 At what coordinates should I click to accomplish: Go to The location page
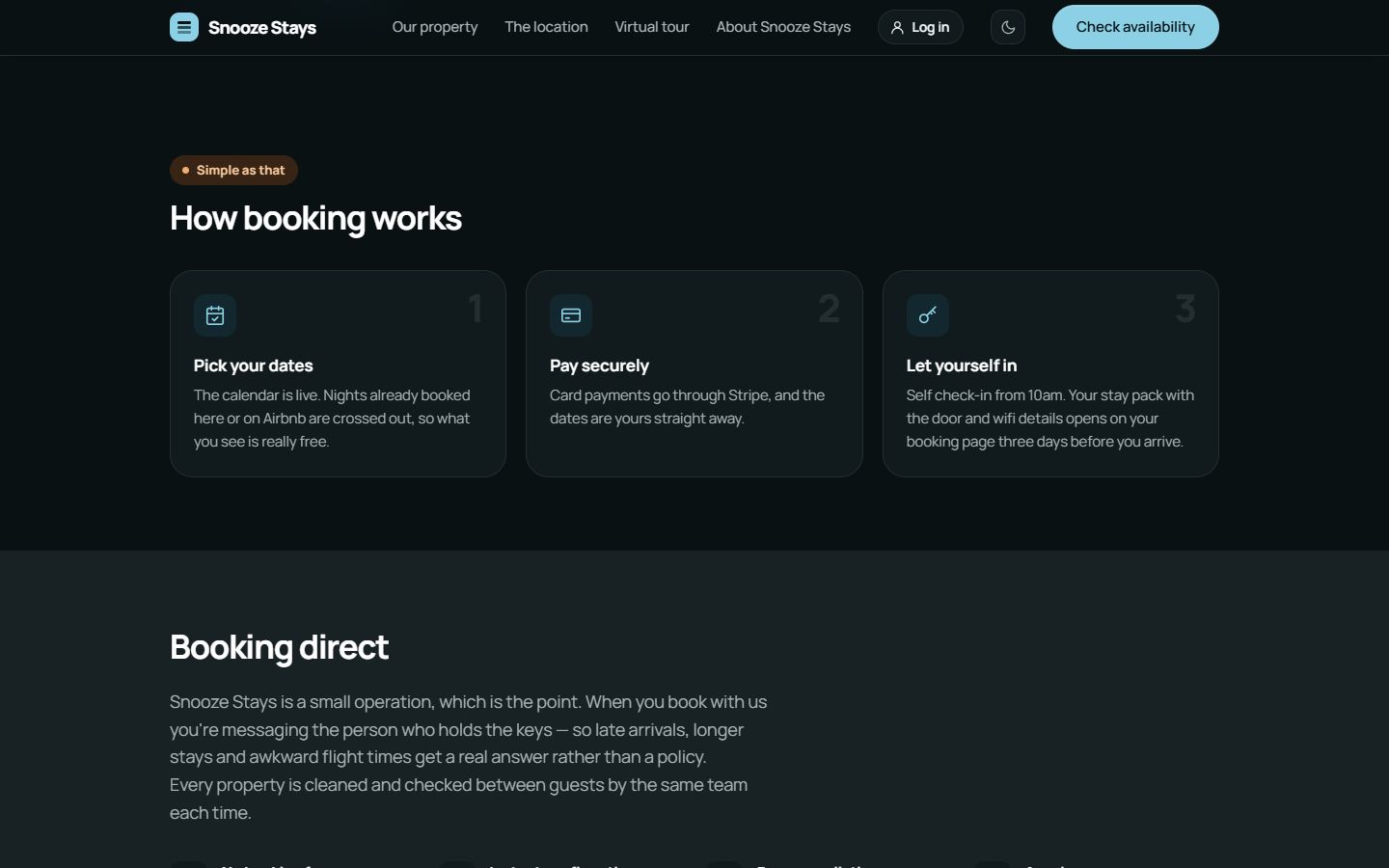click(546, 27)
